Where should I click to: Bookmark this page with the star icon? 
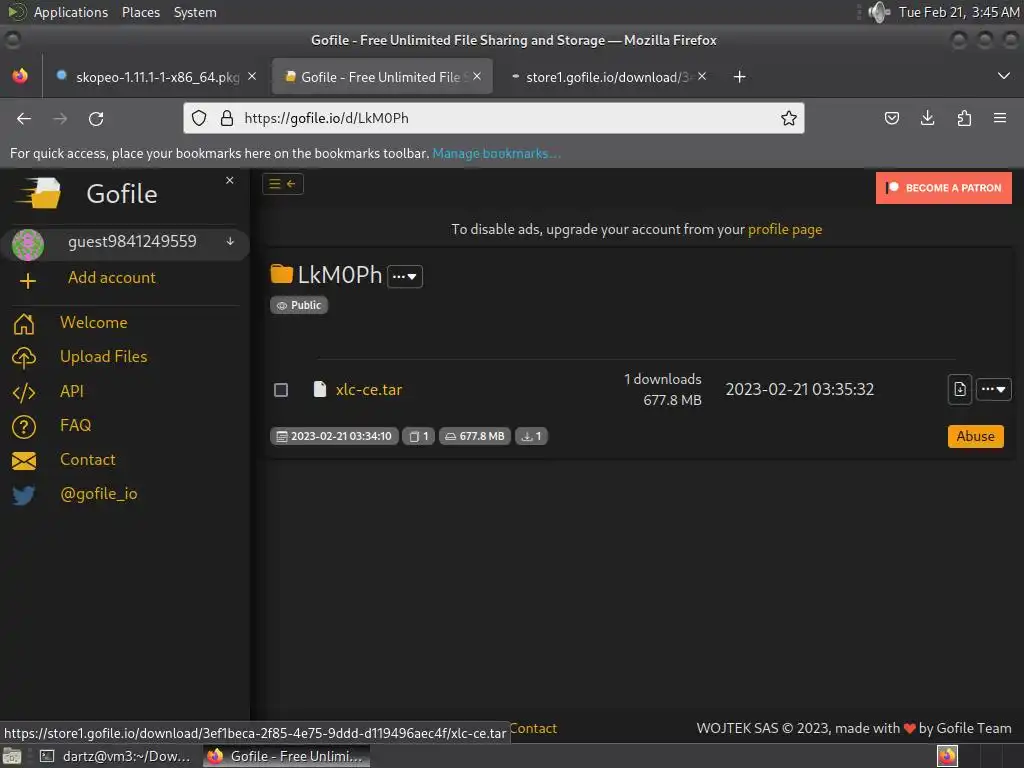(788, 118)
